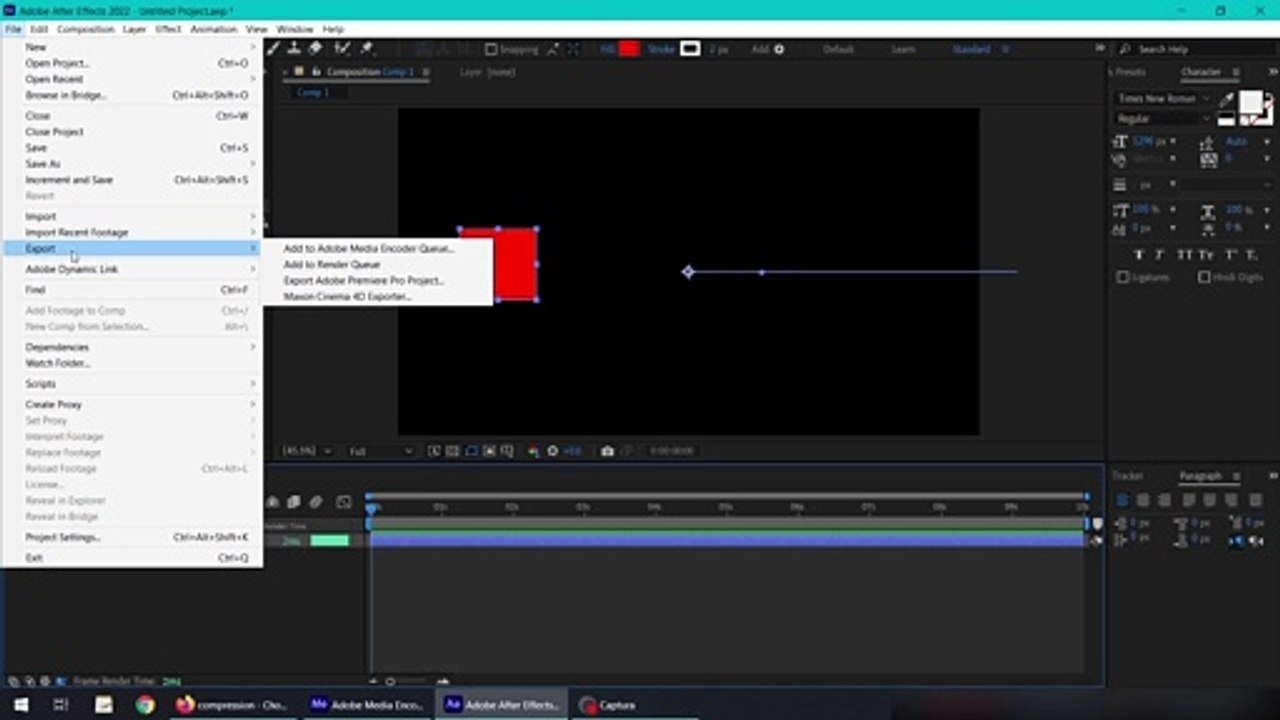Click the Snapshot camera icon
The height and width of the screenshot is (720, 1280).
[607, 451]
